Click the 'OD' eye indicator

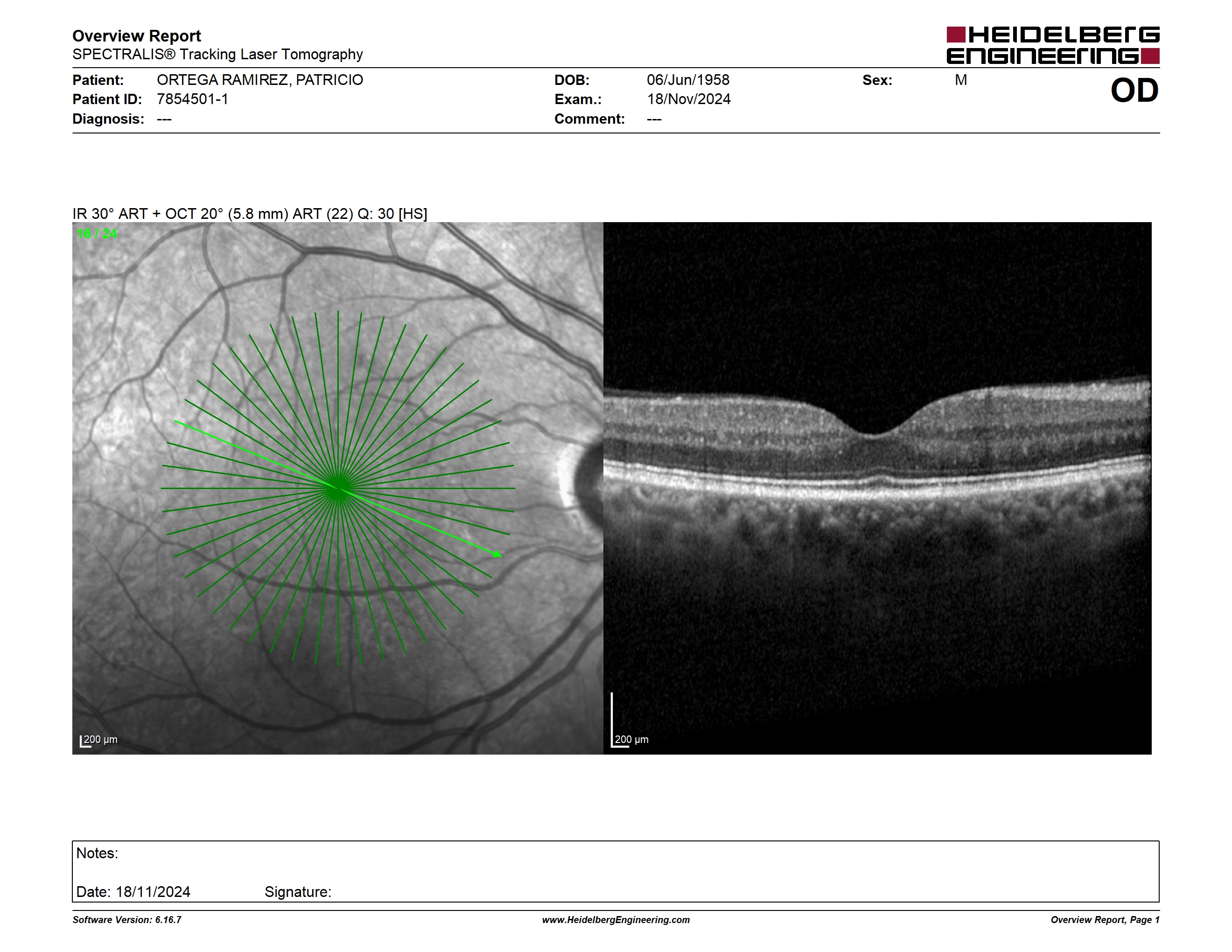click(x=1134, y=91)
